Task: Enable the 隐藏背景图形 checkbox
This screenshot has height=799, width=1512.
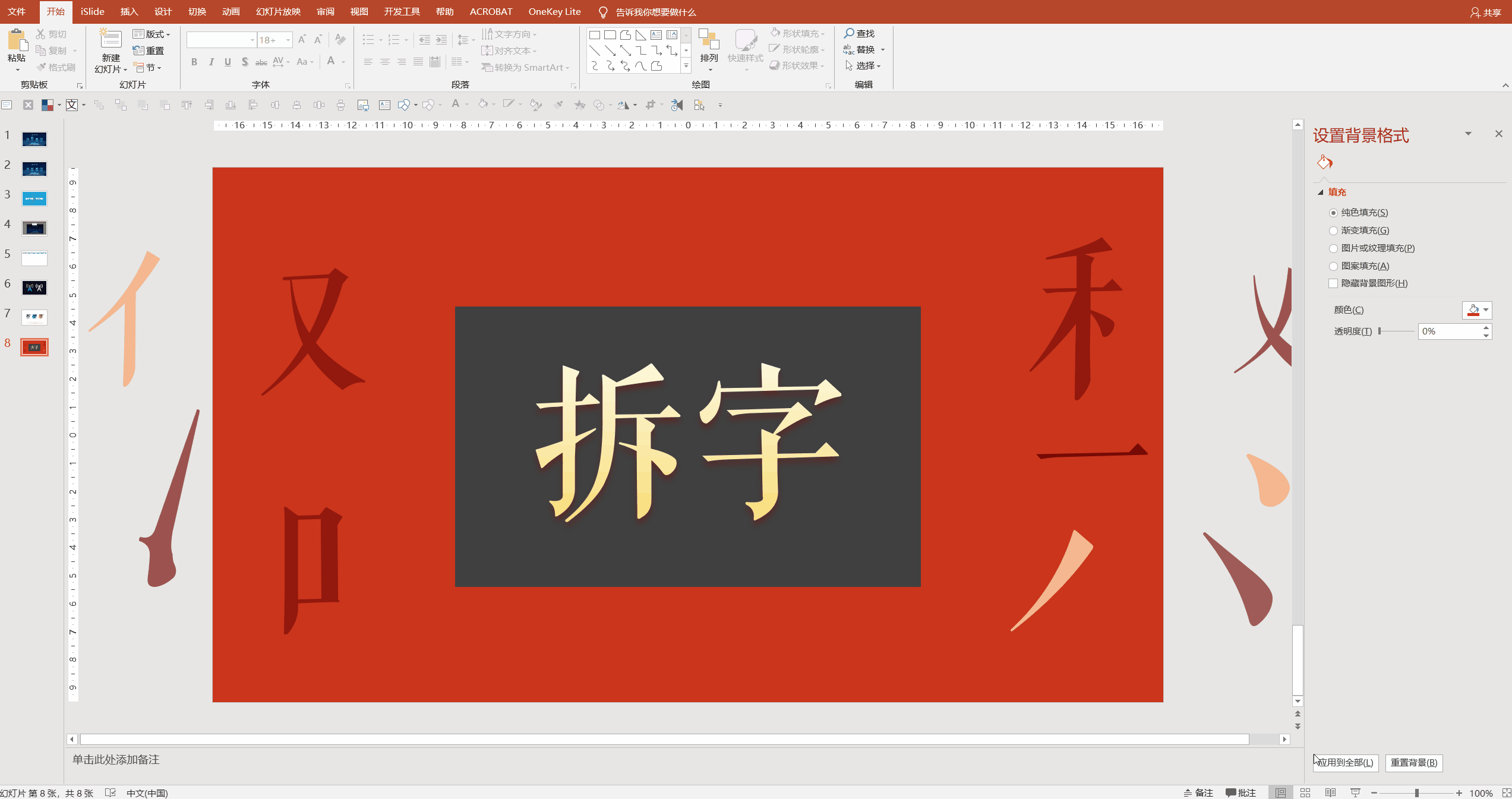Action: [x=1333, y=283]
